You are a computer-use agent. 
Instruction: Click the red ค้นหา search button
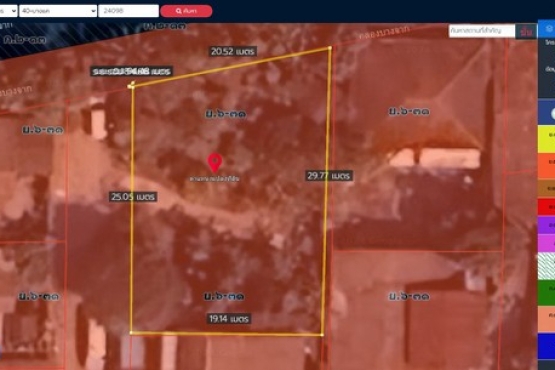pyautogui.click(x=186, y=11)
